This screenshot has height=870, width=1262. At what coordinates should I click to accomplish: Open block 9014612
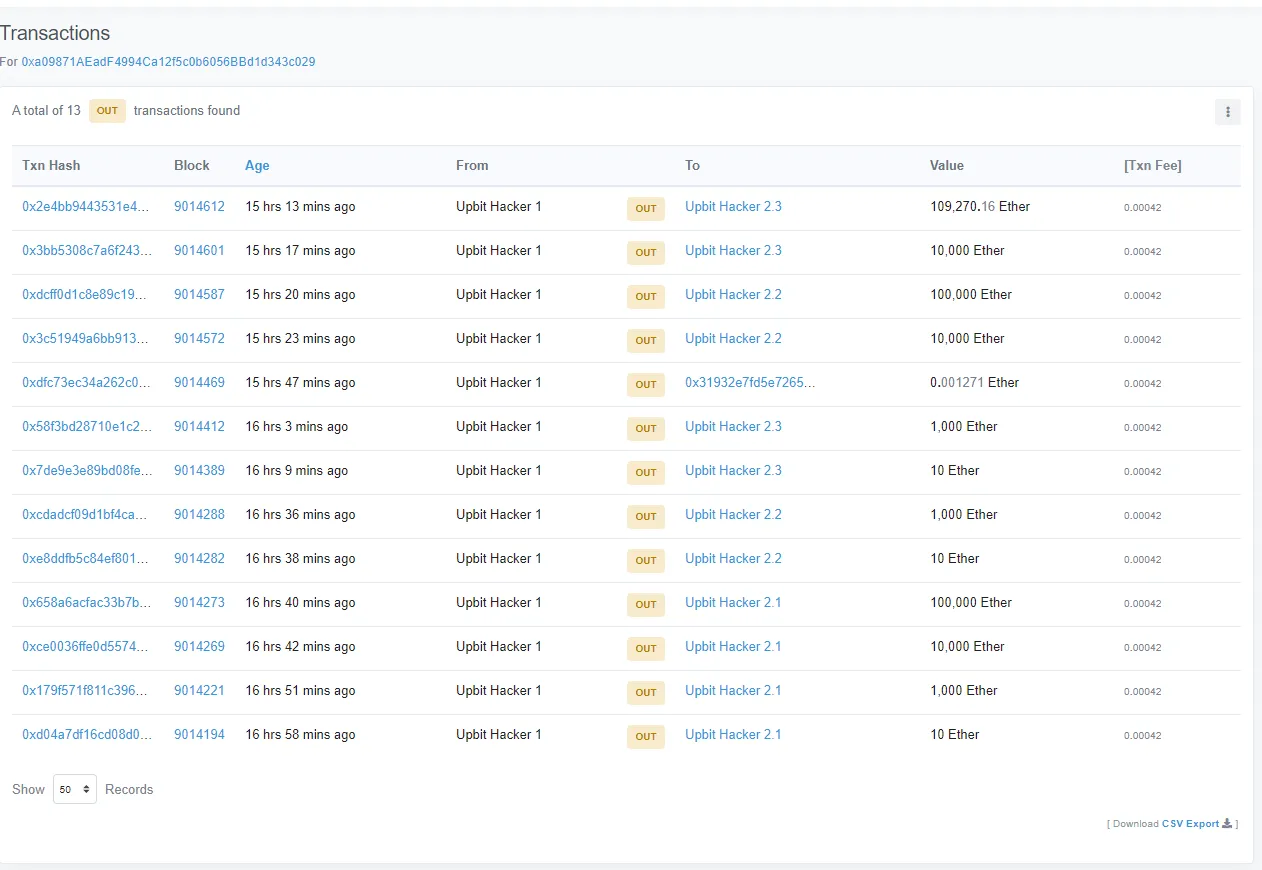(199, 207)
